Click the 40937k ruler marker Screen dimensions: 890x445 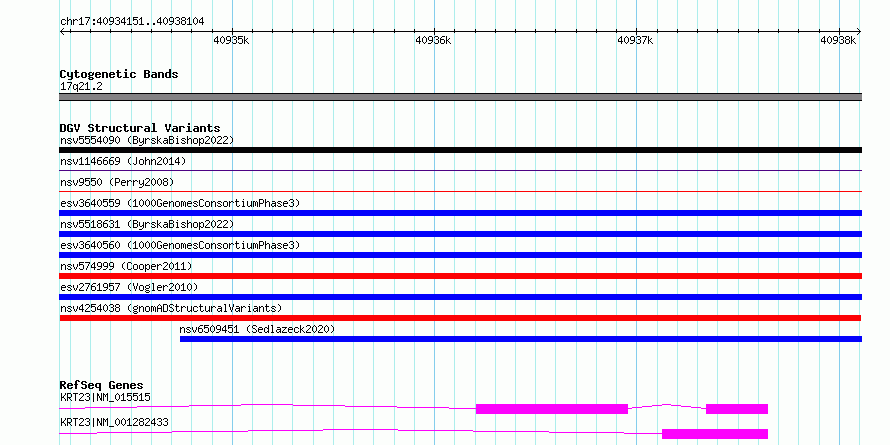(635, 40)
